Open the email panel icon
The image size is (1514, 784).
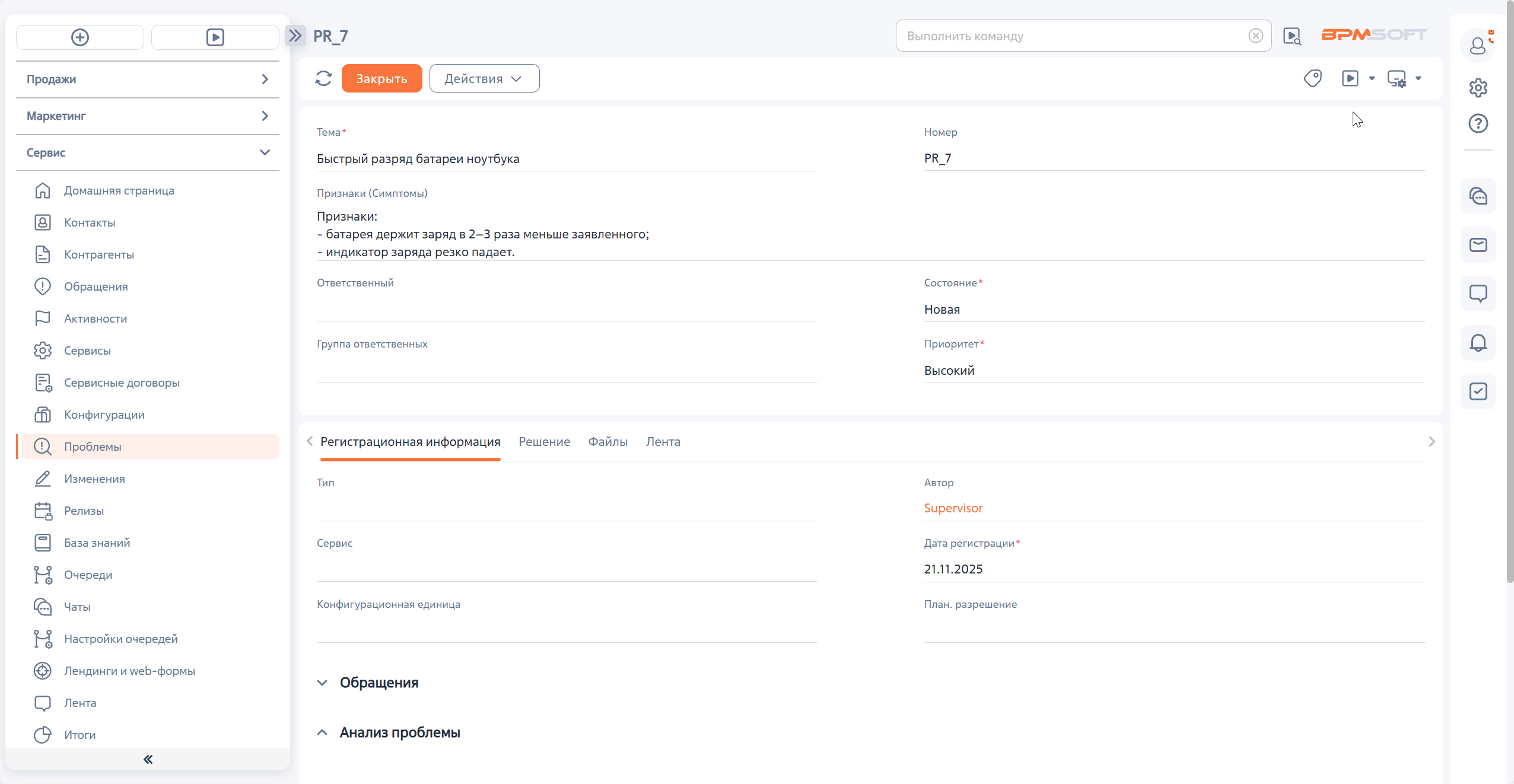[x=1478, y=245]
